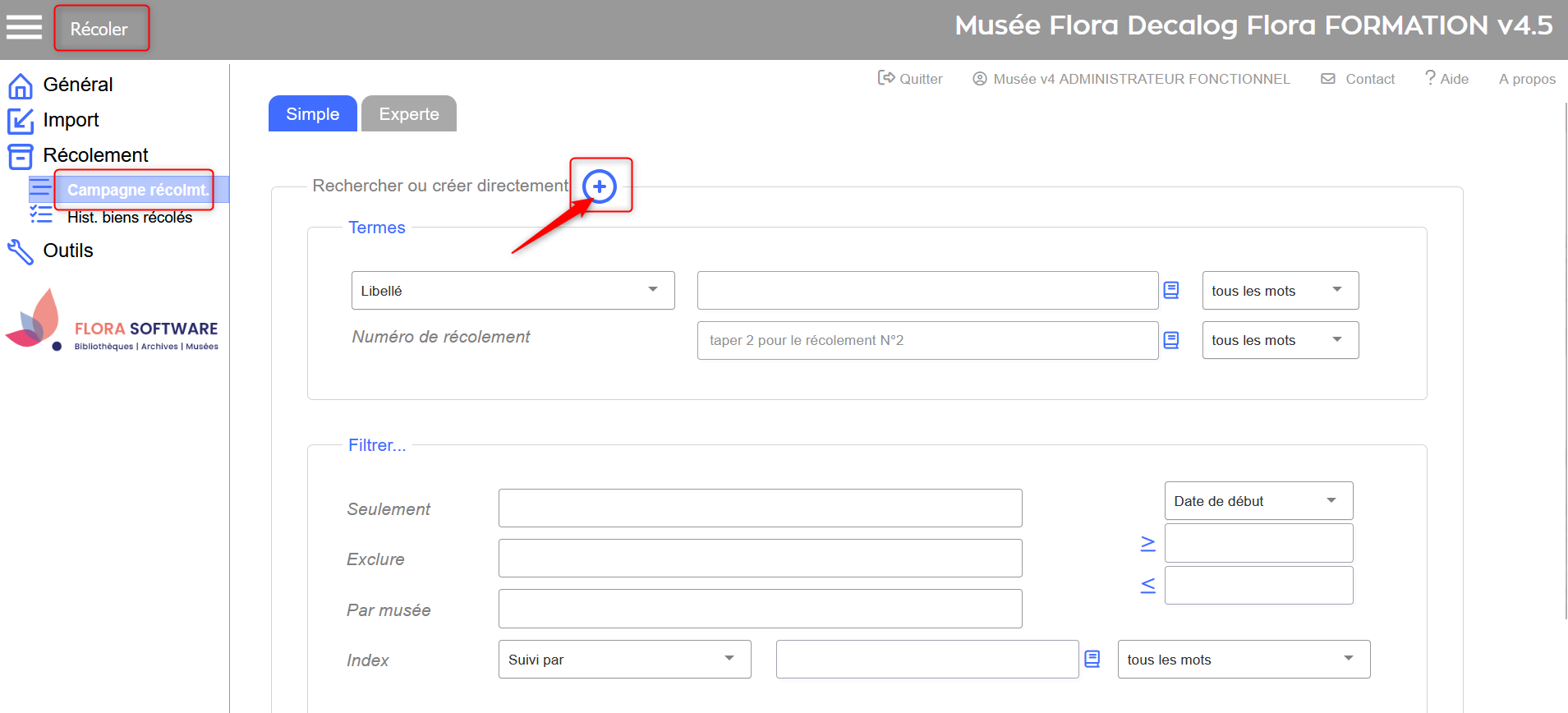Select the Simple search tab
Image resolution: width=1568 pixels, height=713 pixels.
(x=312, y=114)
